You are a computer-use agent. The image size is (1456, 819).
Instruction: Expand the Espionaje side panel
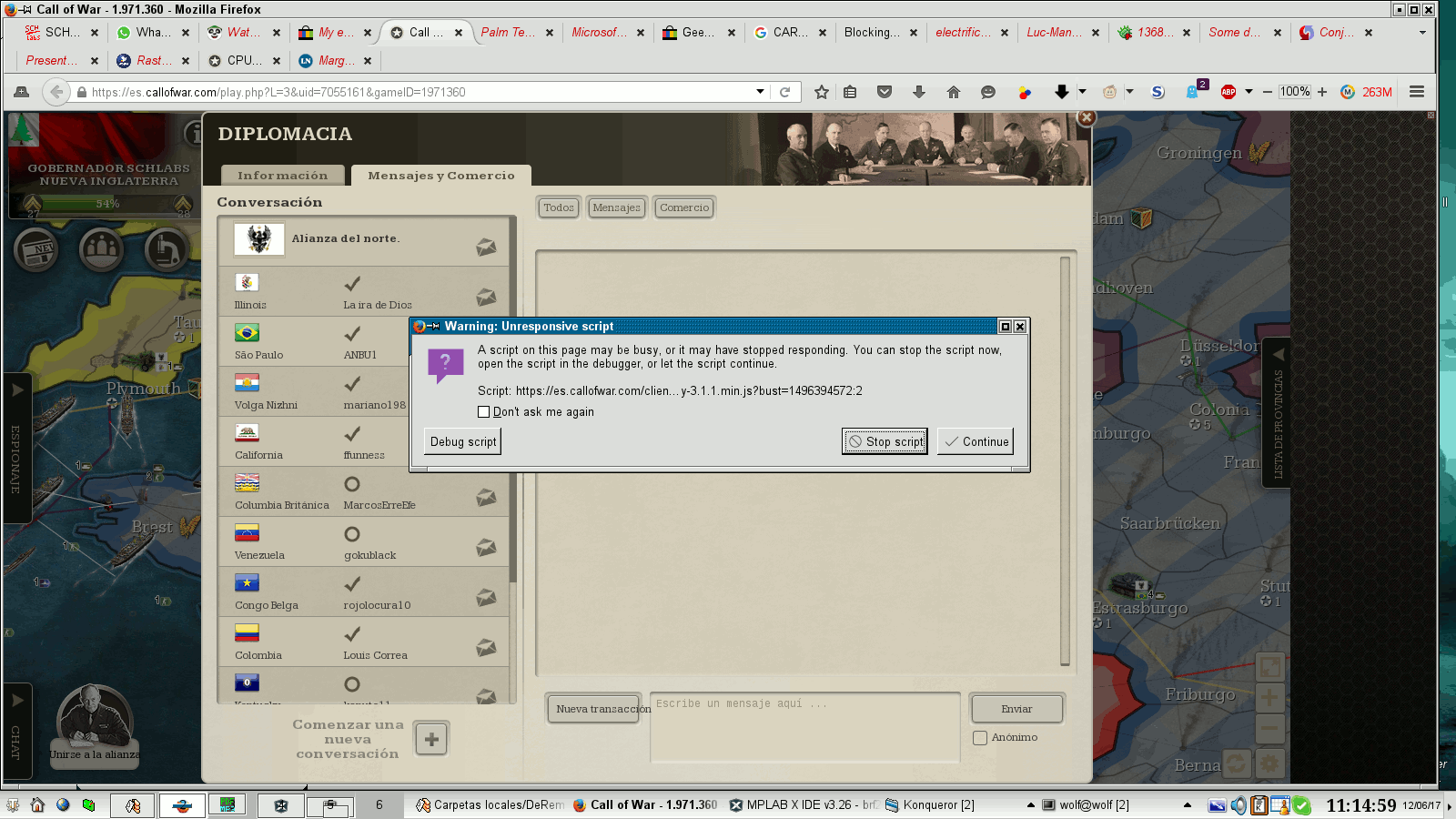click(x=17, y=448)
